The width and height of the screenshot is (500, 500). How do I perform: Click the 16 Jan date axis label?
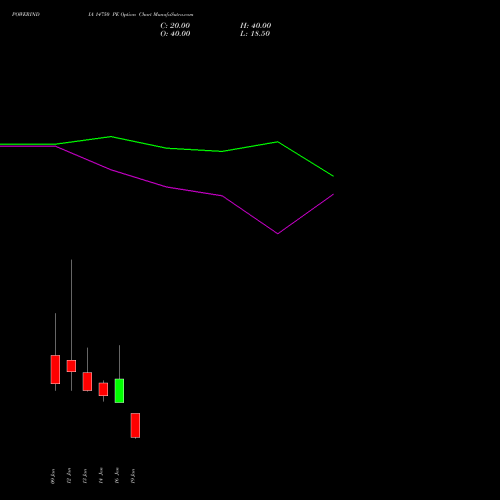click(x=117, y=476)
